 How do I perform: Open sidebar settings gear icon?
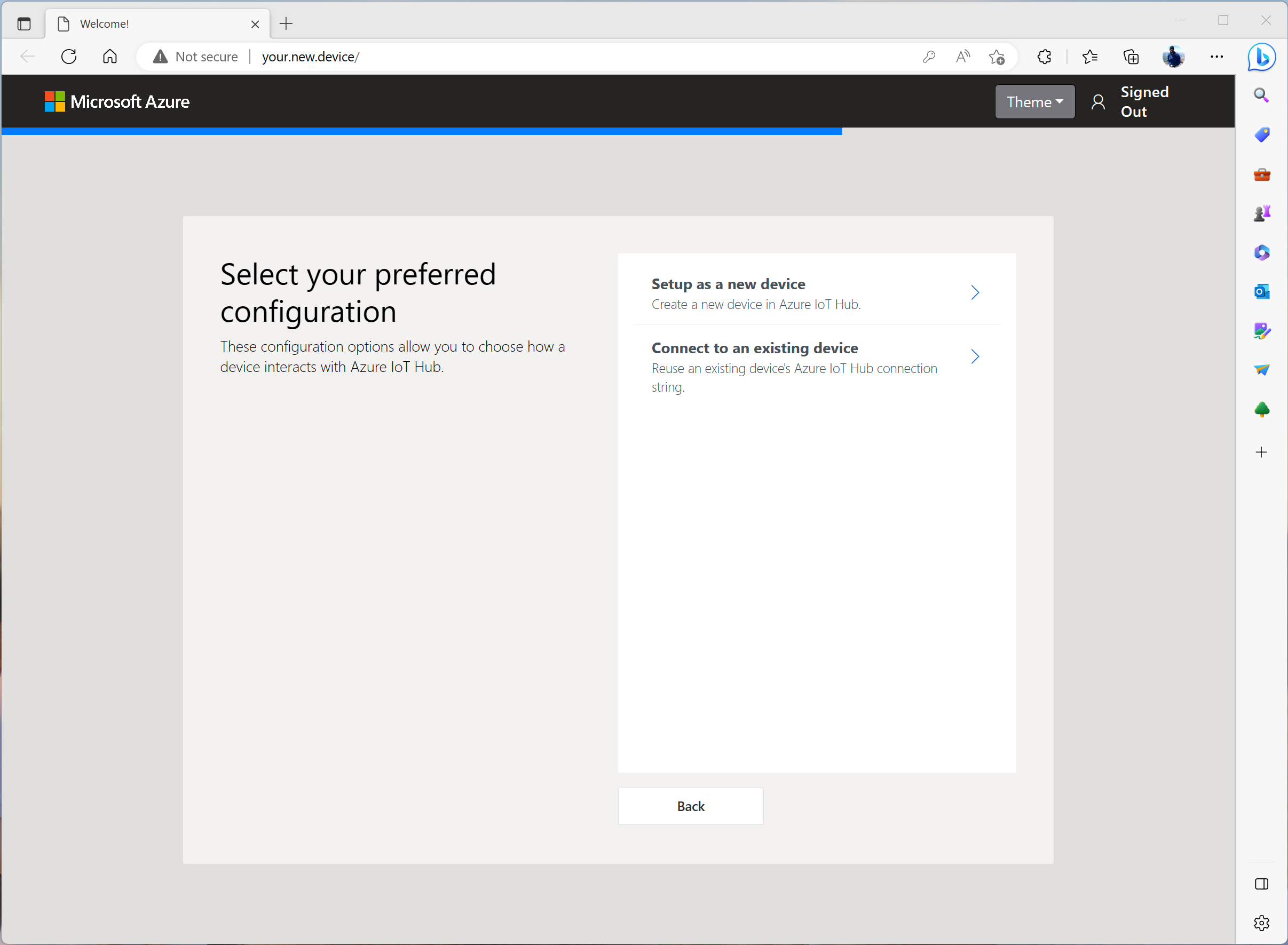(1262, 923)
